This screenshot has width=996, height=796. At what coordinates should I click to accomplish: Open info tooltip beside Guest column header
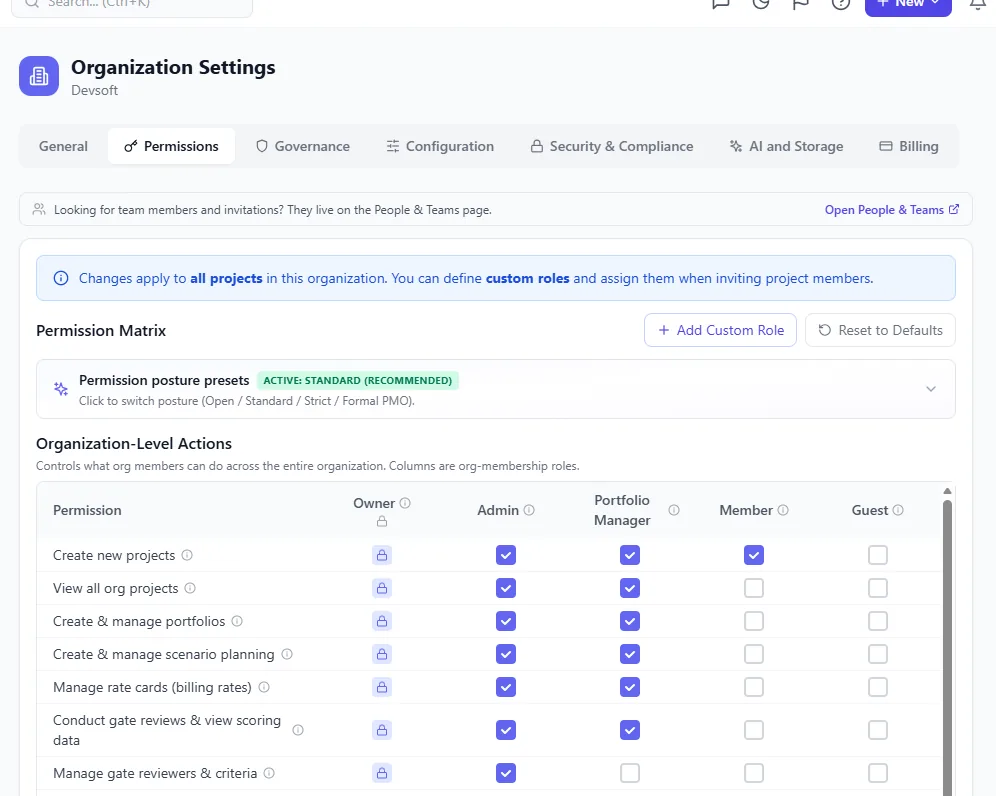[x=898, y=510]
